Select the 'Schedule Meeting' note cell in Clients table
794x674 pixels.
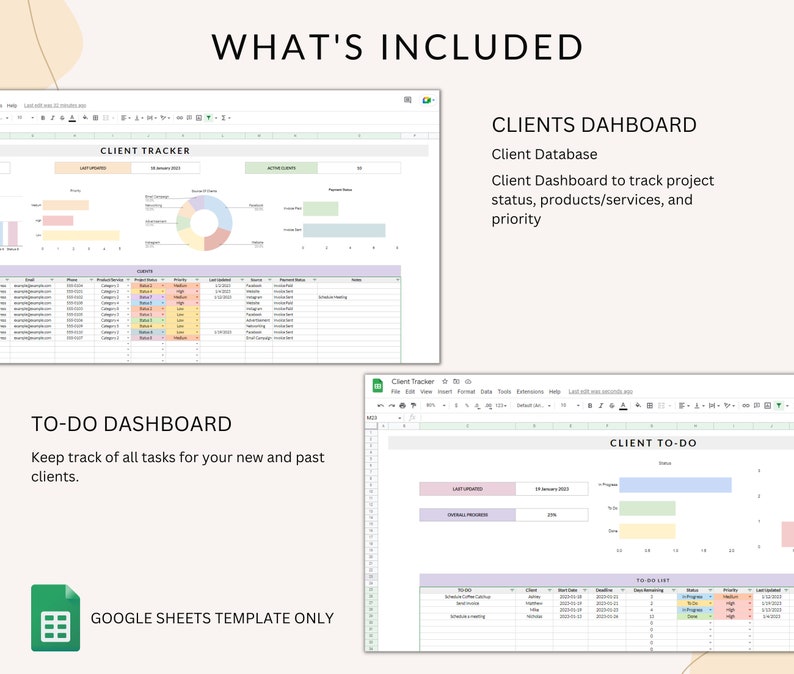point(359,297)
